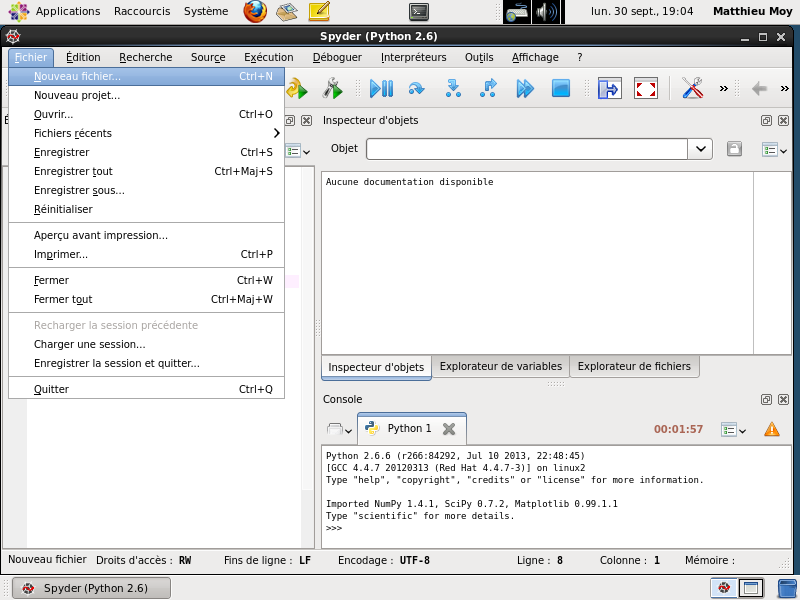Open the Affichage menu
800x600 pixels.
point(535,57)
